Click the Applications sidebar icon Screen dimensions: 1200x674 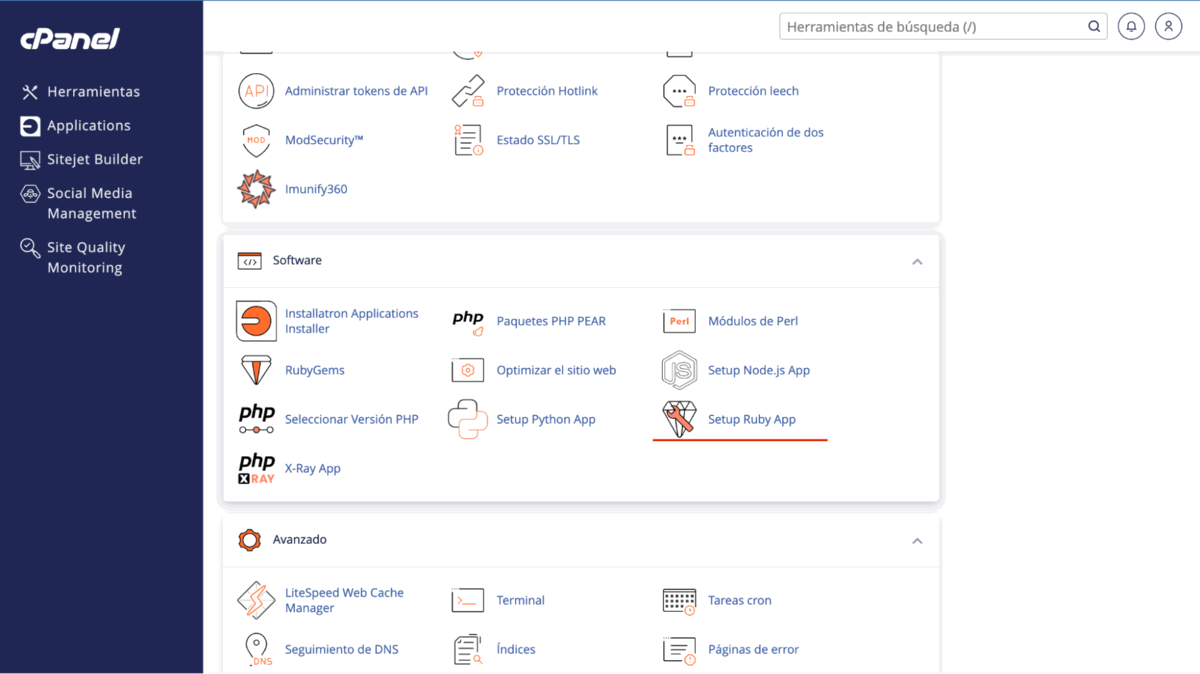[x=30, y=126]
